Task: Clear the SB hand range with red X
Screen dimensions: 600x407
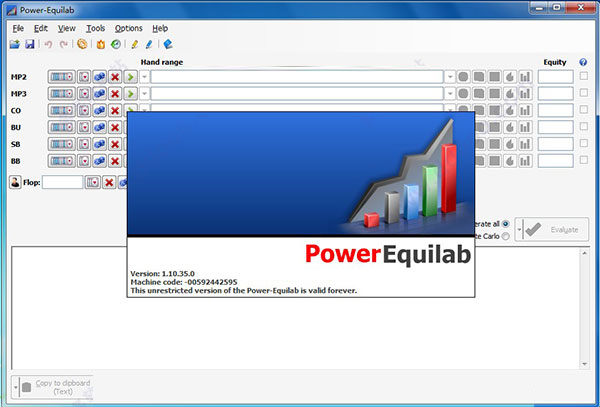Action: tap(115, 144)
